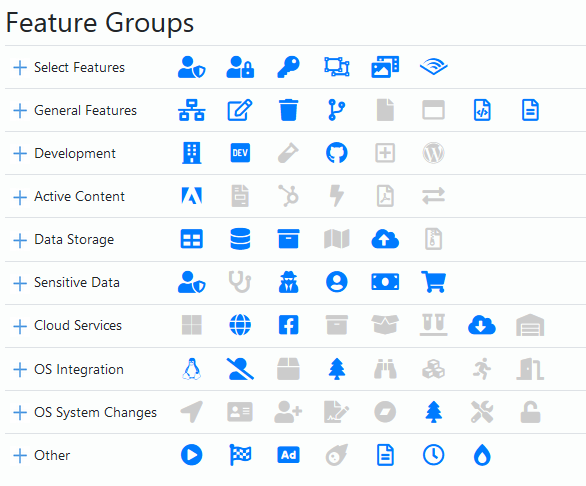Click the play circle icon in Other
Viewport: 586px width, 486px height.
[x=192, y=455]
